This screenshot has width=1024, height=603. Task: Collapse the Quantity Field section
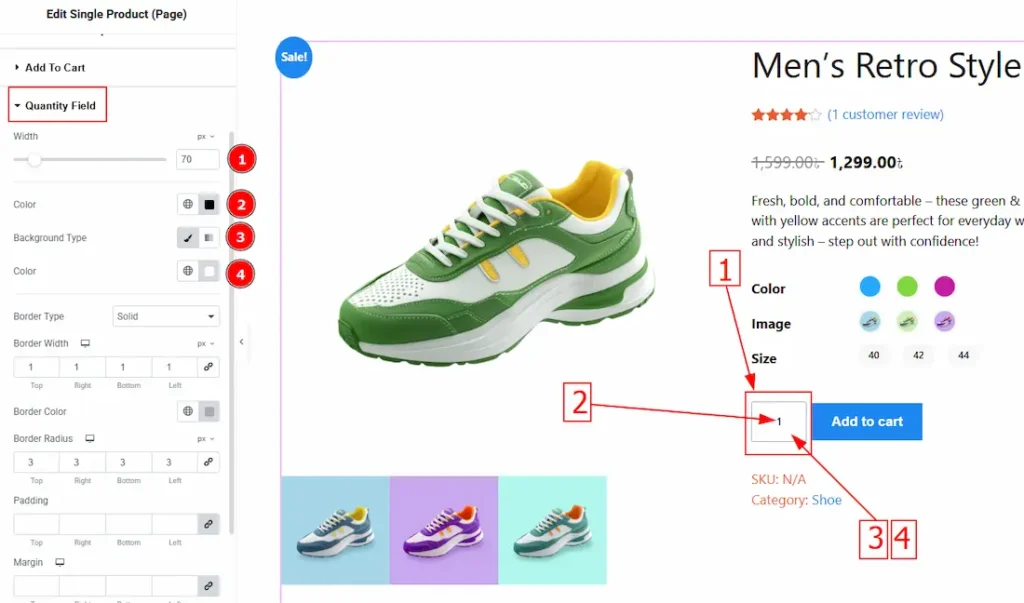point(57,105)
